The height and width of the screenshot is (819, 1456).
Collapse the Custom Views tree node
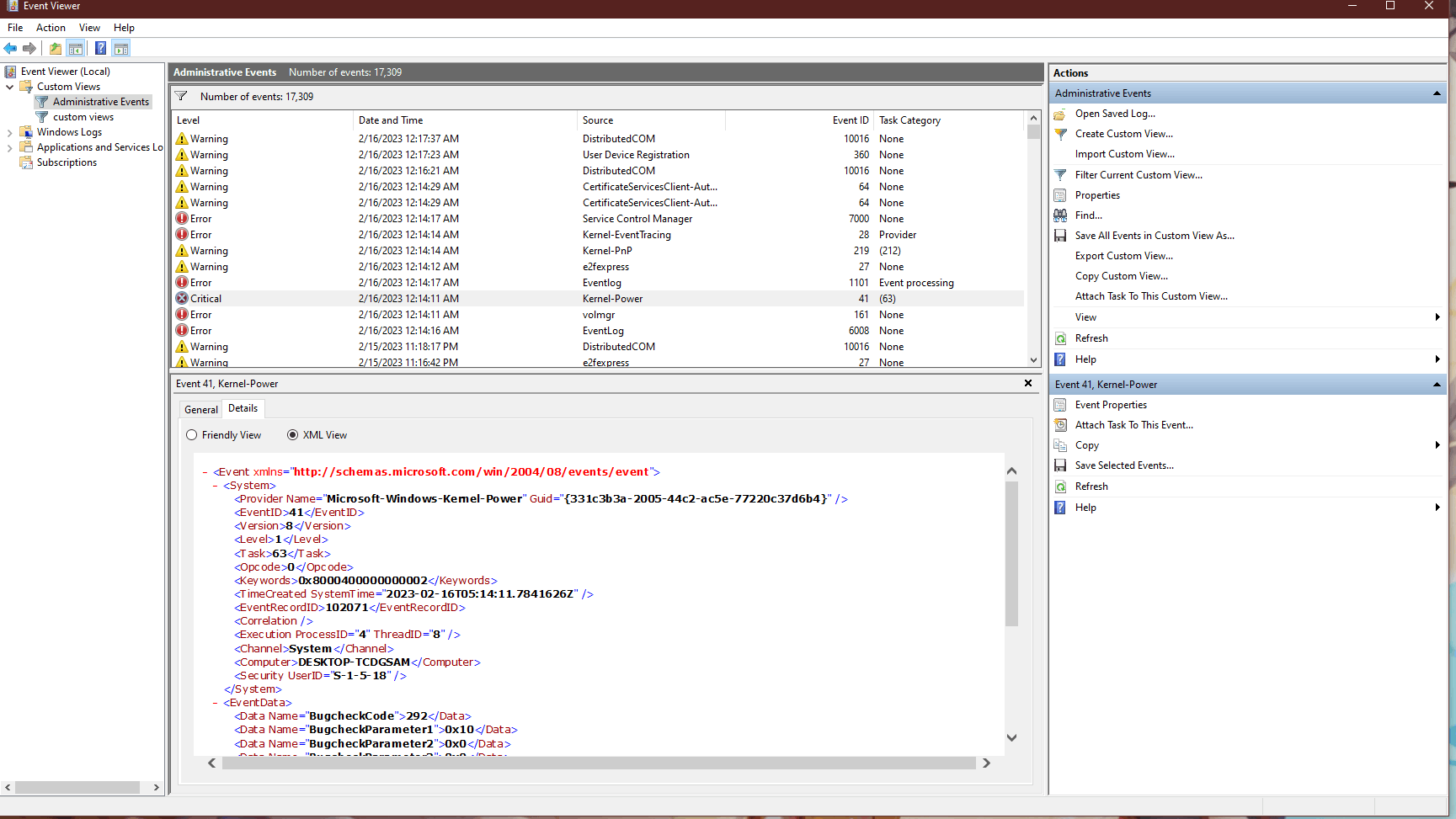click(x=9, y=87)
